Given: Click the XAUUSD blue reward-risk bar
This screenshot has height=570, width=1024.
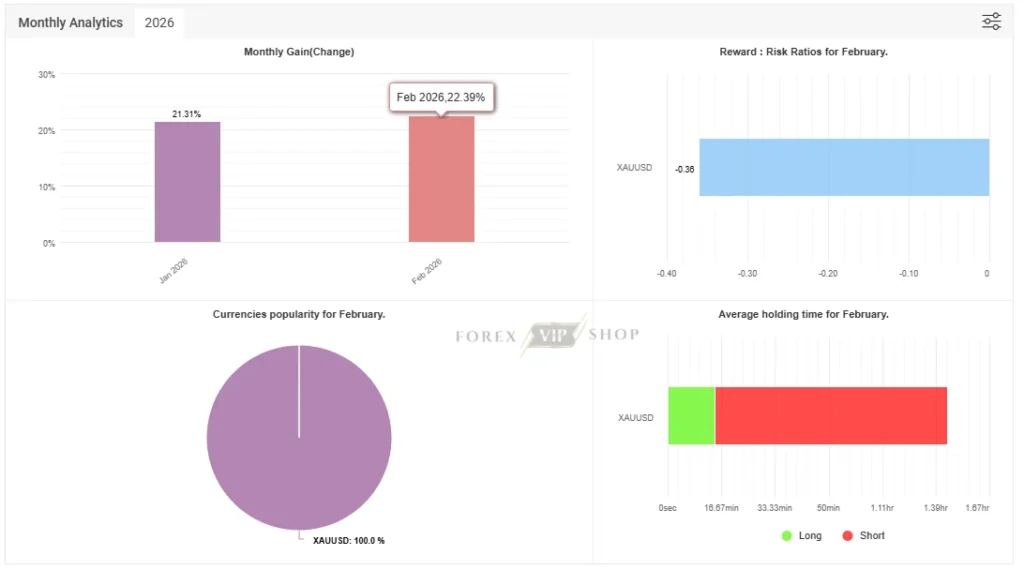Looking at the screenshot, I should [844, 167].
